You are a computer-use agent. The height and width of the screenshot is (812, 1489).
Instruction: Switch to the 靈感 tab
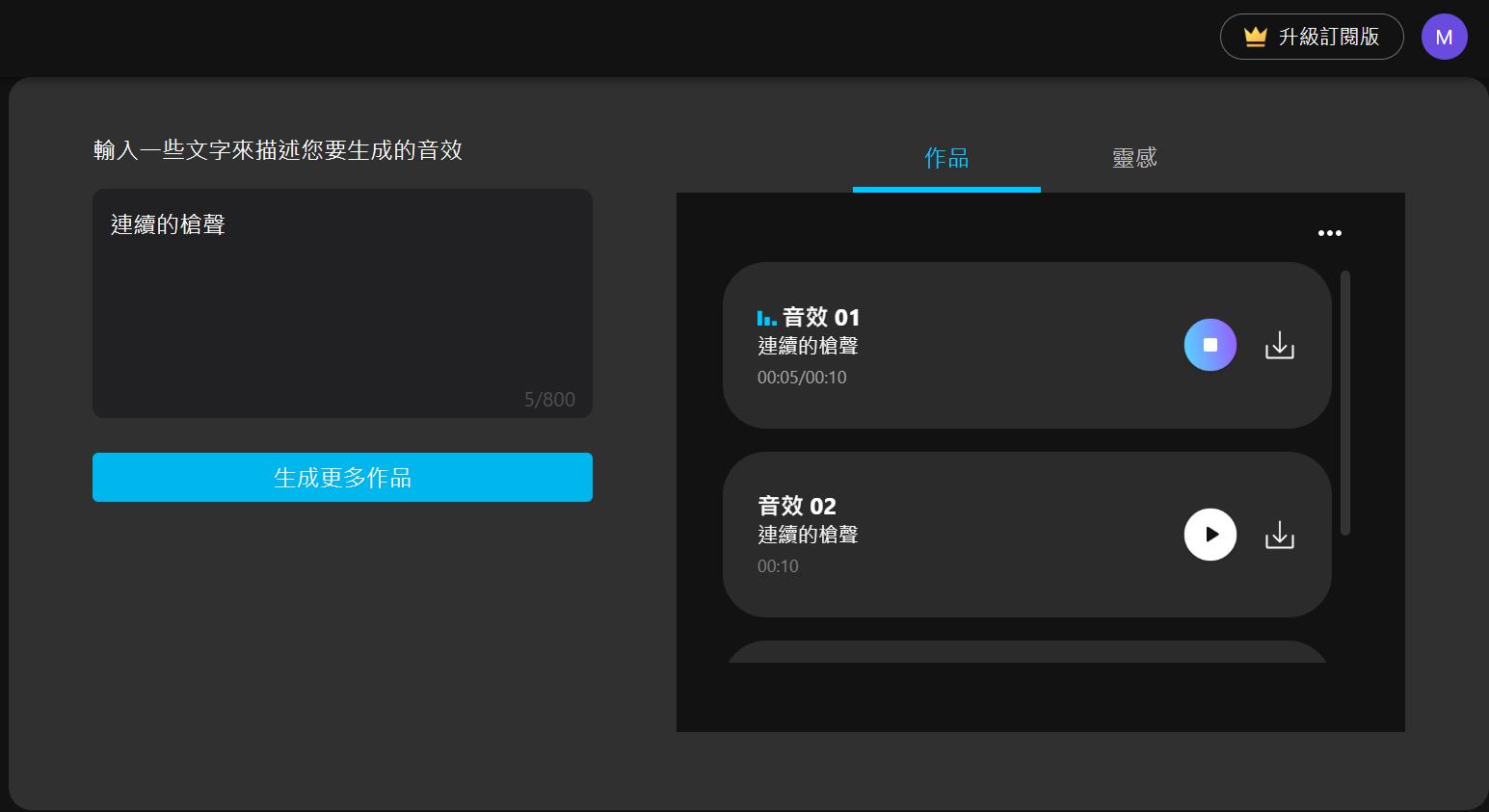tap(1133, 157)
